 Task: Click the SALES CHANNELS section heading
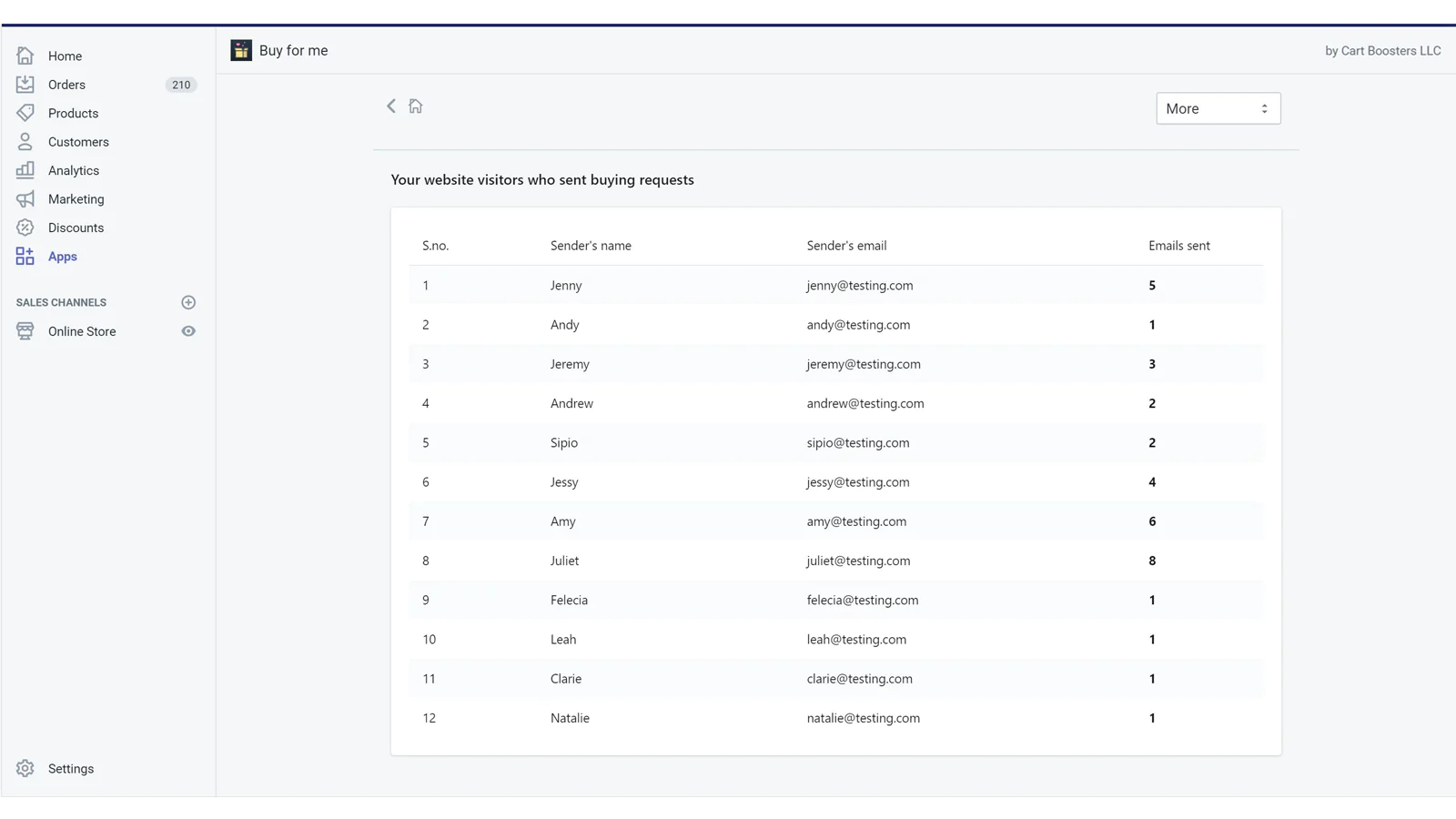pyautogui.click(x=61, y=302)
